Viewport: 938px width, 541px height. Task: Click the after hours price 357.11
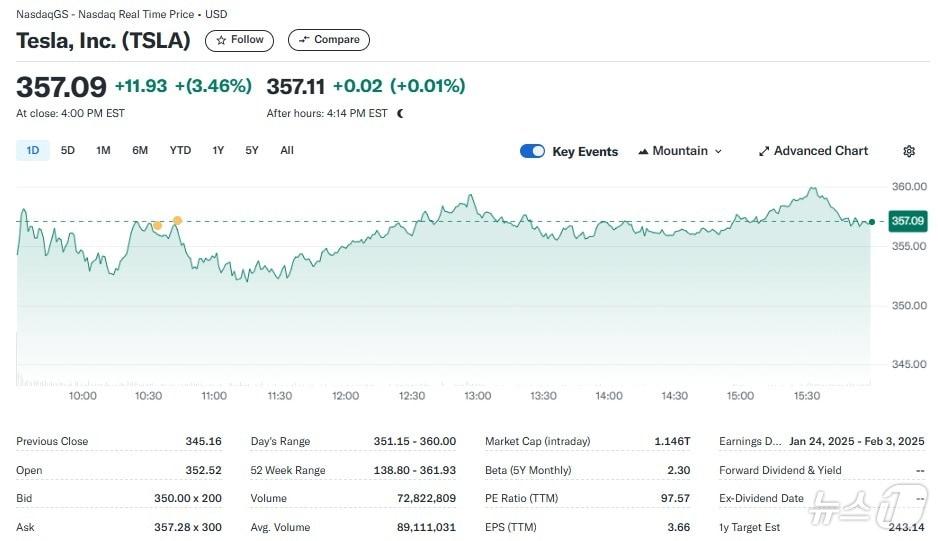(296, 87)
